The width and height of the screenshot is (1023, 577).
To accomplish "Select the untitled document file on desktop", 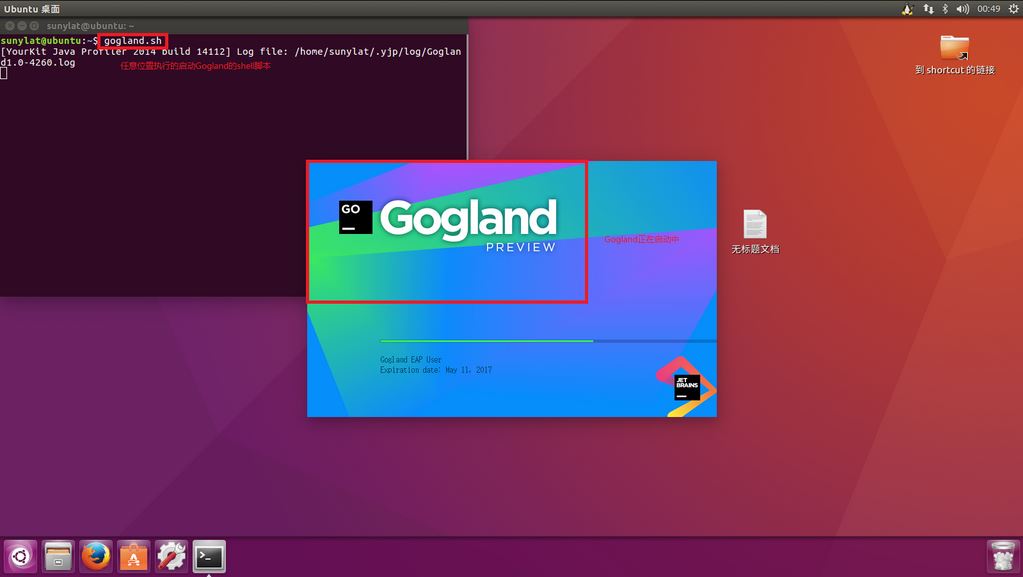I will [x=755, y=232].
